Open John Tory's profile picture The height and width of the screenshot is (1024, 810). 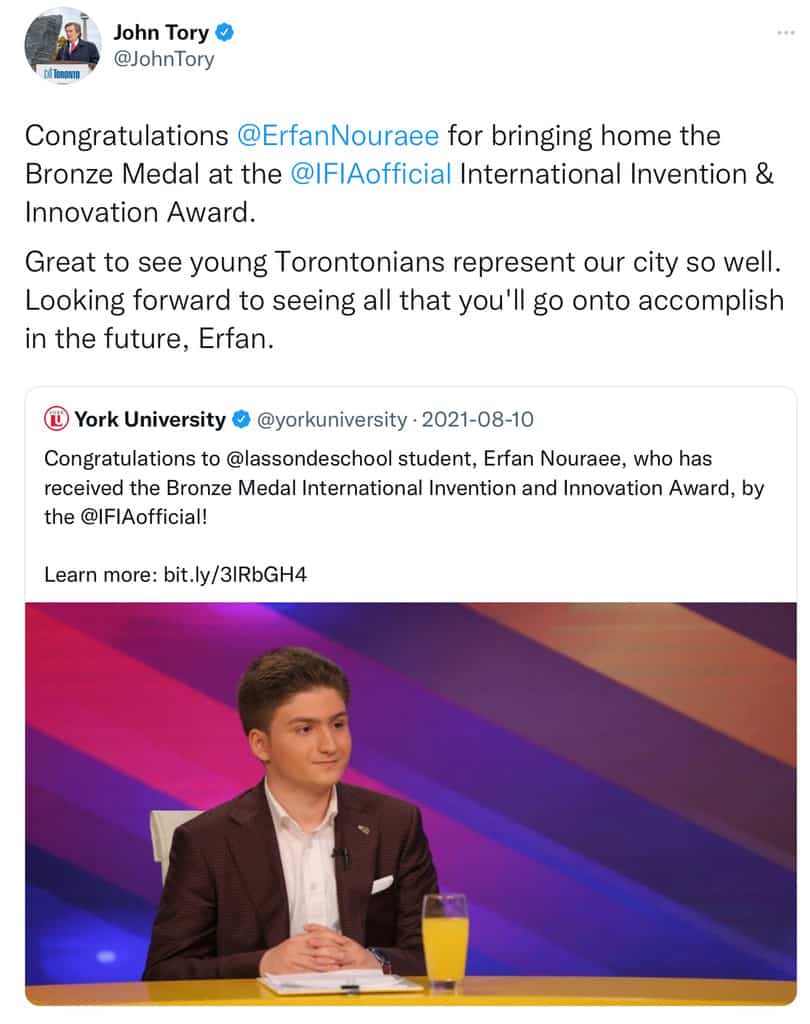[61, 45]
